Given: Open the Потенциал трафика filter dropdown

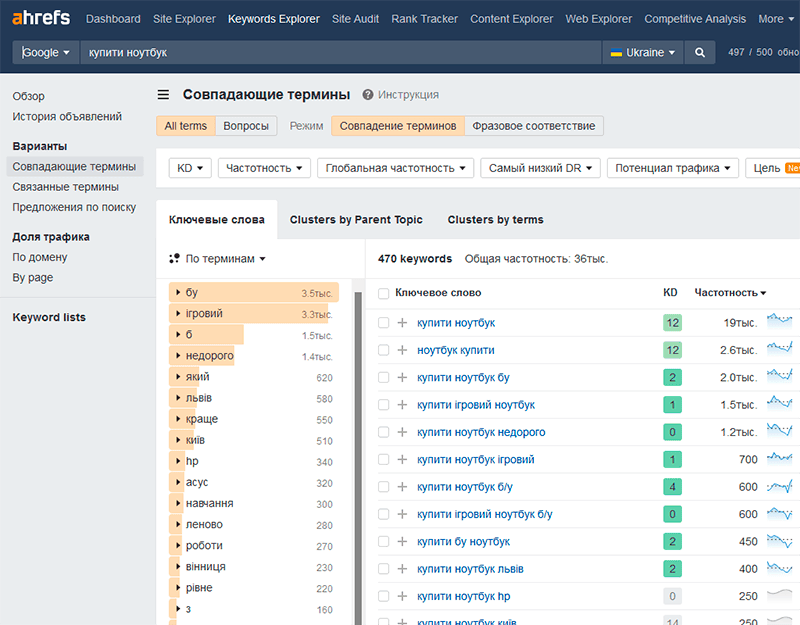Looking at the screenshot, I should pyautogui.click(x=673, y=168).
